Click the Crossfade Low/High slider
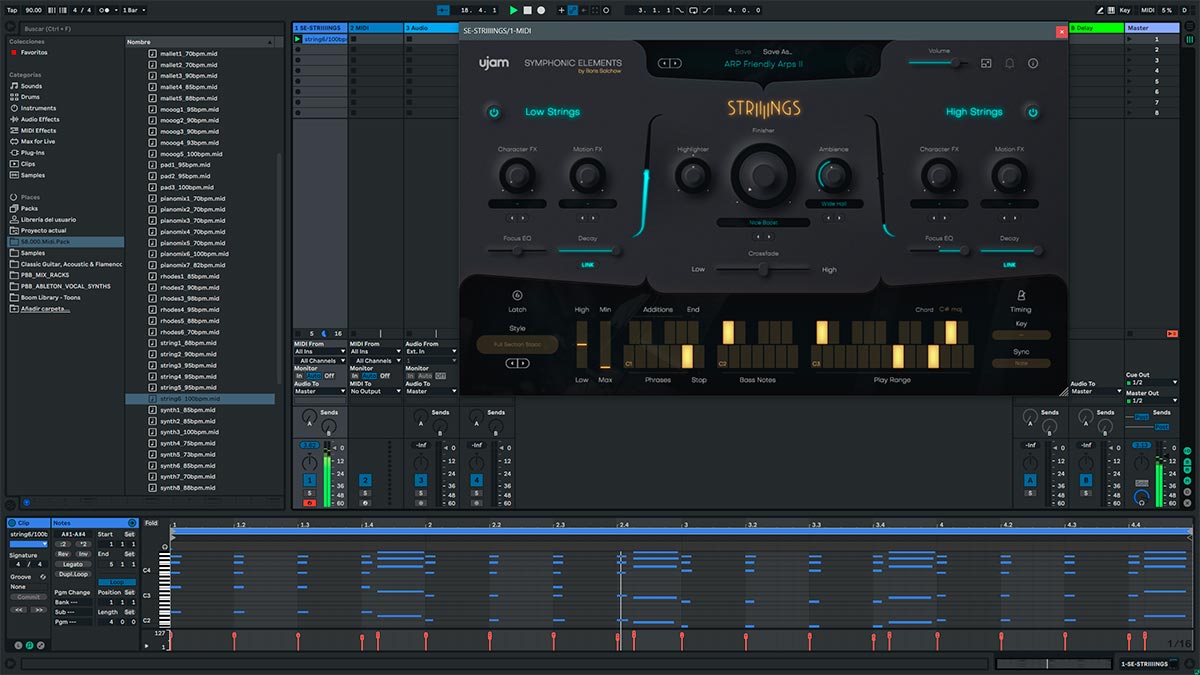Screen dimensions: 1200x675 coord(763,269)
